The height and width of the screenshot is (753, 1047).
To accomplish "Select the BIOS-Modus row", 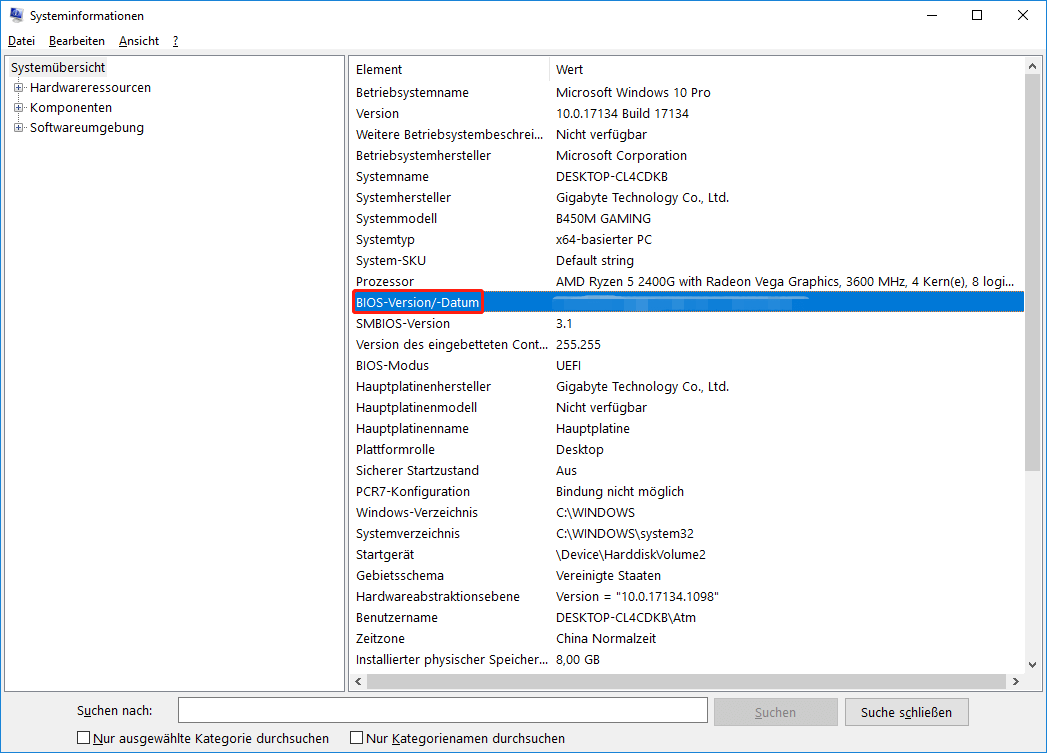I will pos(687,366).
